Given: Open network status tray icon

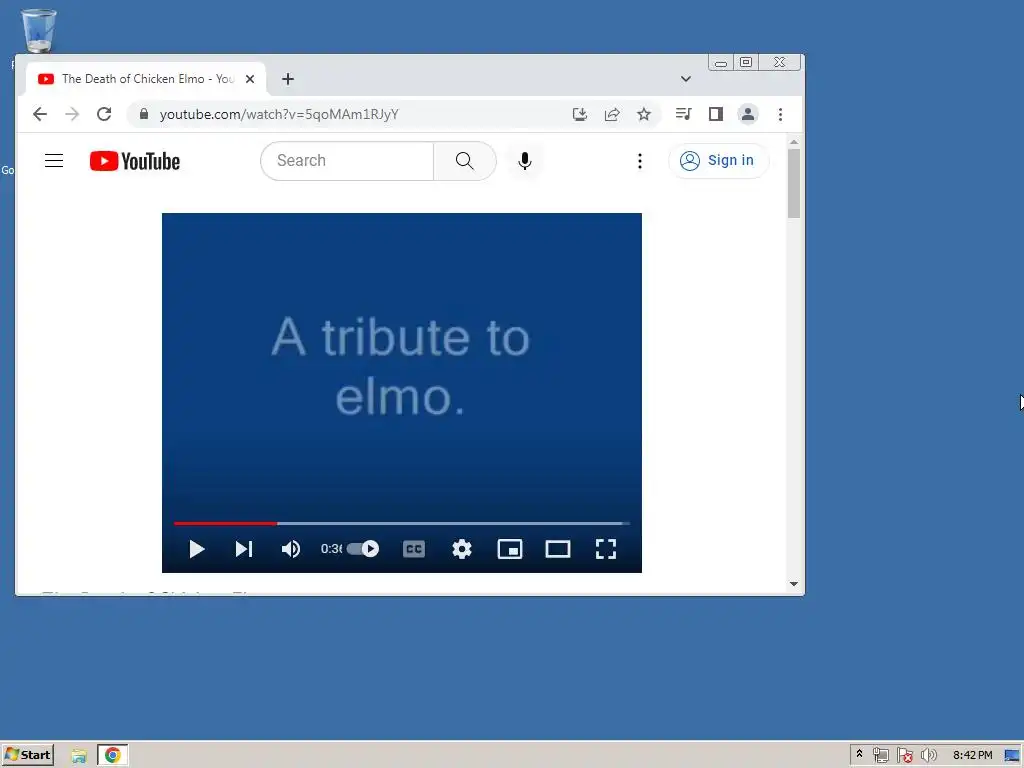Looking at the screenshot, I should (x=880, y=756).
